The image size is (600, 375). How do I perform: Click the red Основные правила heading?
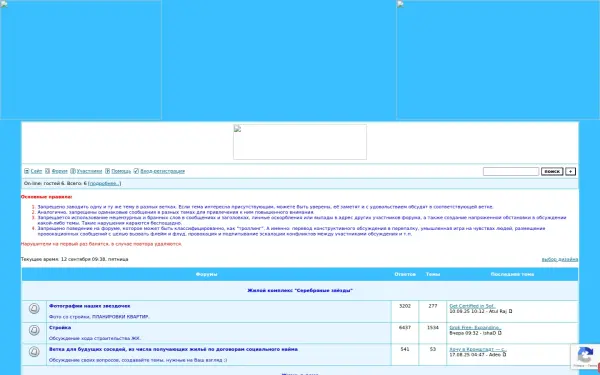(46, 197)
